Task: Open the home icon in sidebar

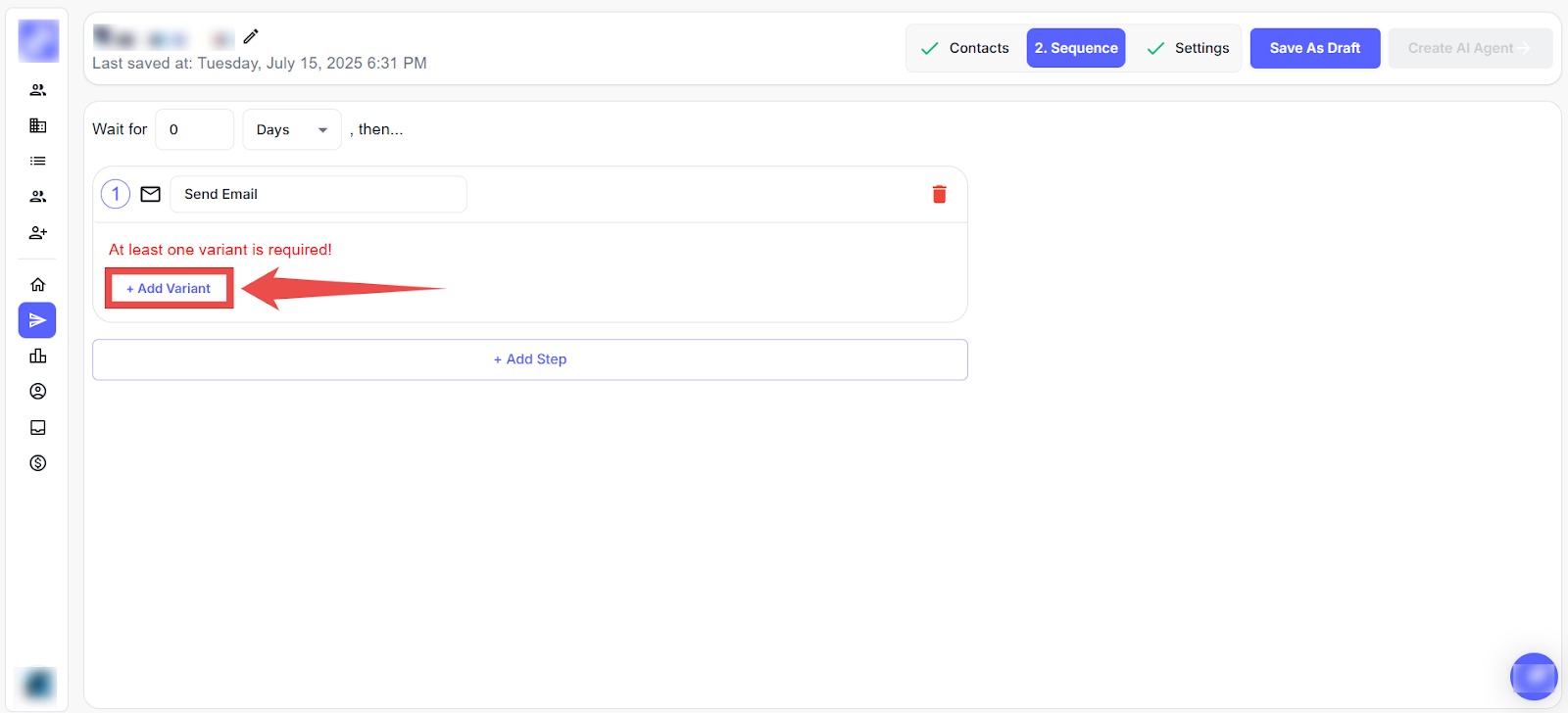Action: 38,285
